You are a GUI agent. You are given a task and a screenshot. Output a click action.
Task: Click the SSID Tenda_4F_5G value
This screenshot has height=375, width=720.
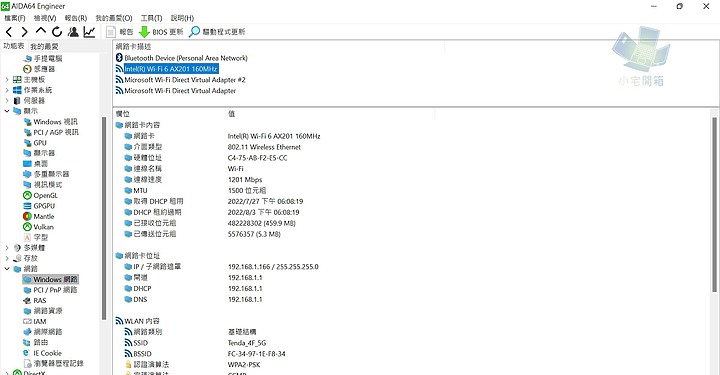pos(247,343)
